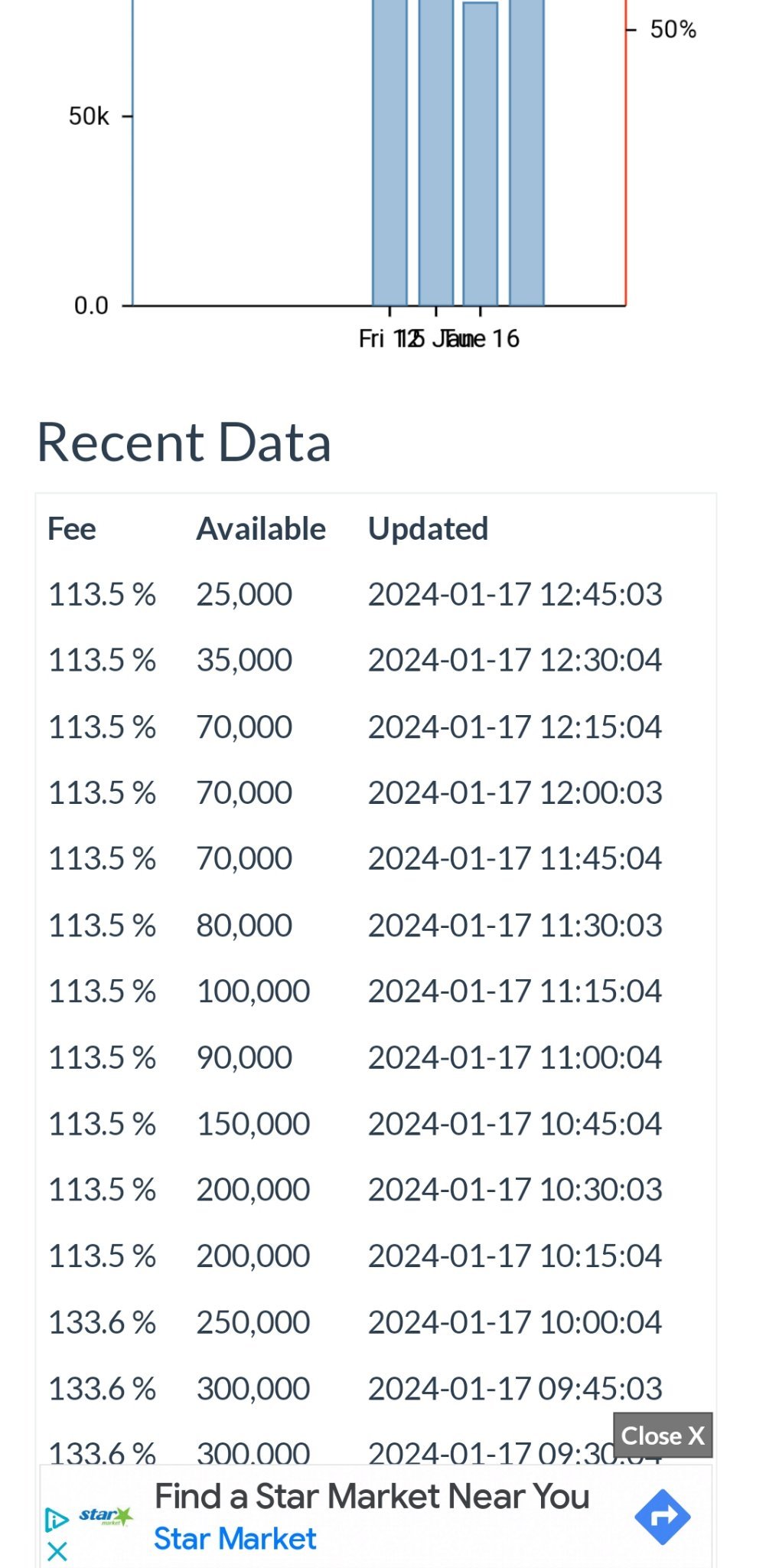Click the Recent Data heading
779x1568 pixels.
click(x=184, y=442)
